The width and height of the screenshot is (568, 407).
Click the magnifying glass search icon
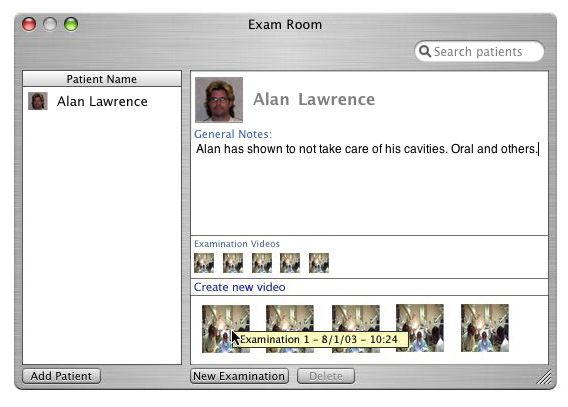(x=425, y=51)
